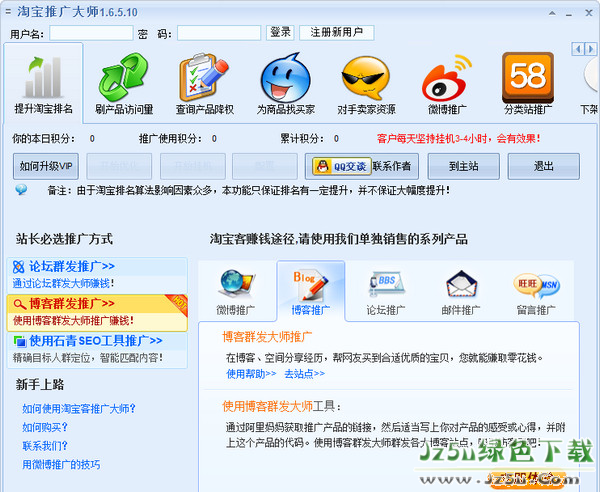Click the red notice 客户每天坚持挂机3-4小时
This screenshot has height=492, width=600.
[x=458, y=138]
